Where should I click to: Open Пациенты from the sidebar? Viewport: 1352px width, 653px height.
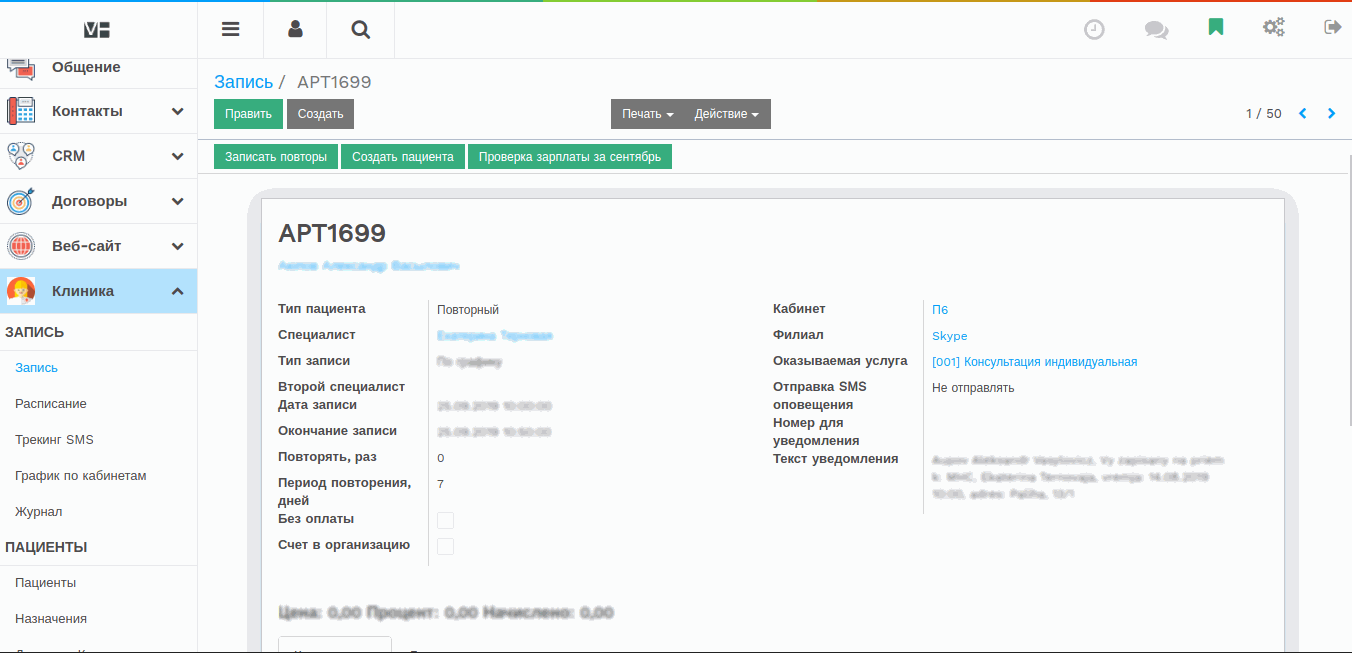(43, 582)
